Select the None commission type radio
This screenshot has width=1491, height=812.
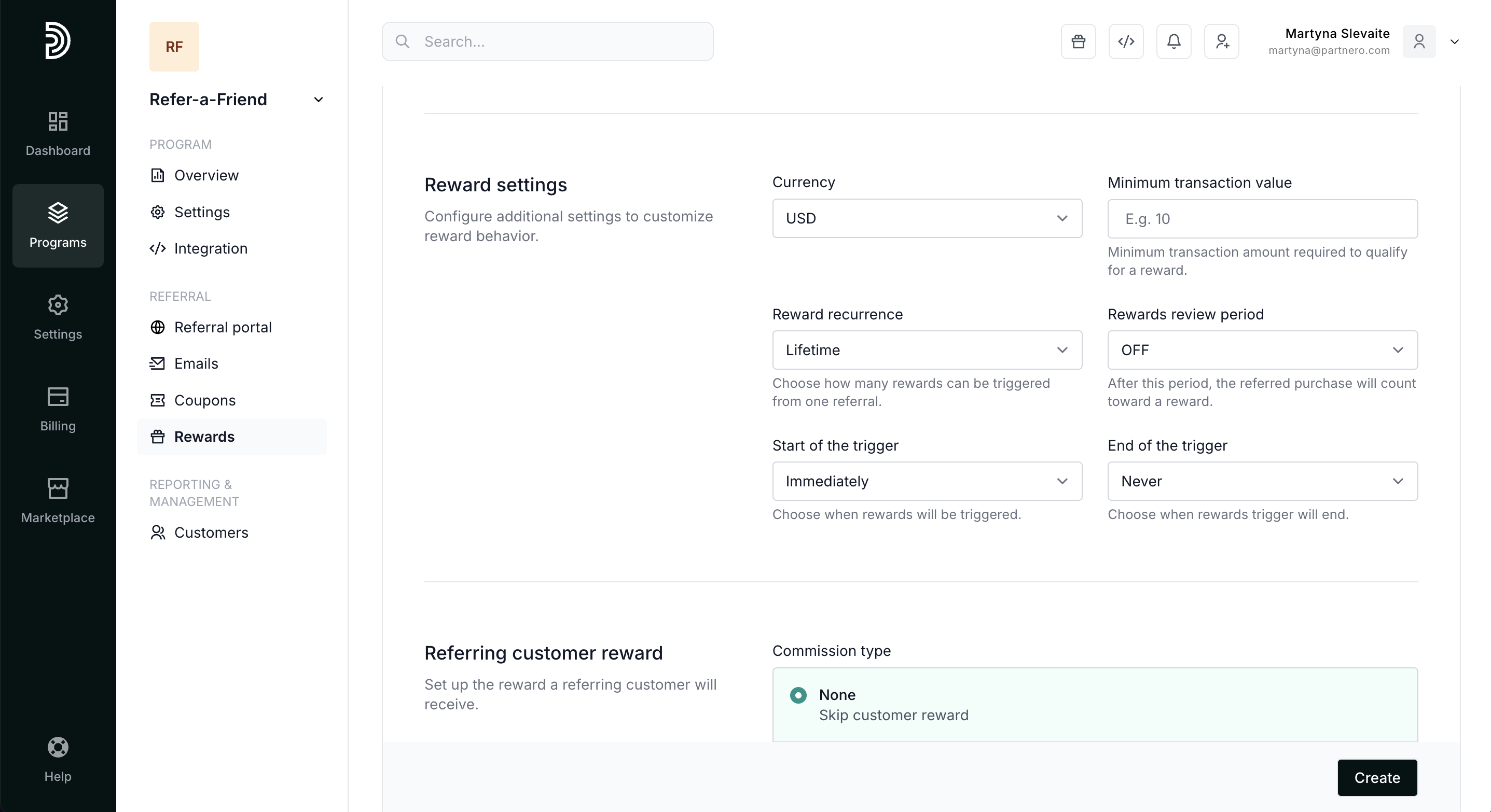coord(798,695)
